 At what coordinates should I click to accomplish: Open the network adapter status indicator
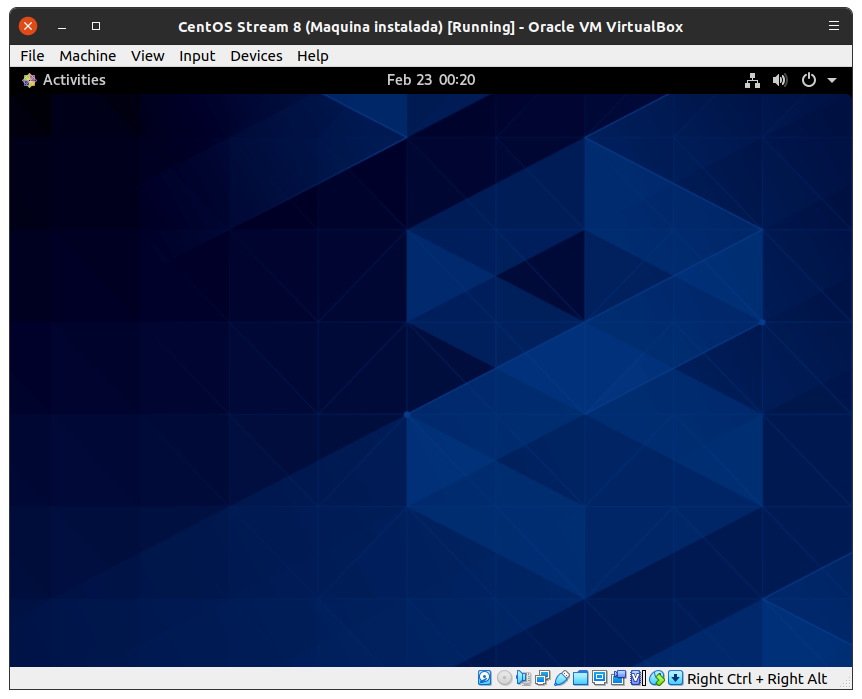pos(542,678)
